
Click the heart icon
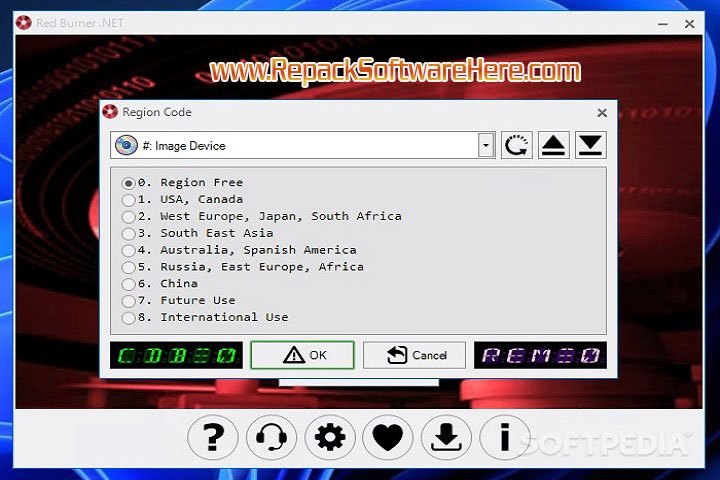pos(388,437)
